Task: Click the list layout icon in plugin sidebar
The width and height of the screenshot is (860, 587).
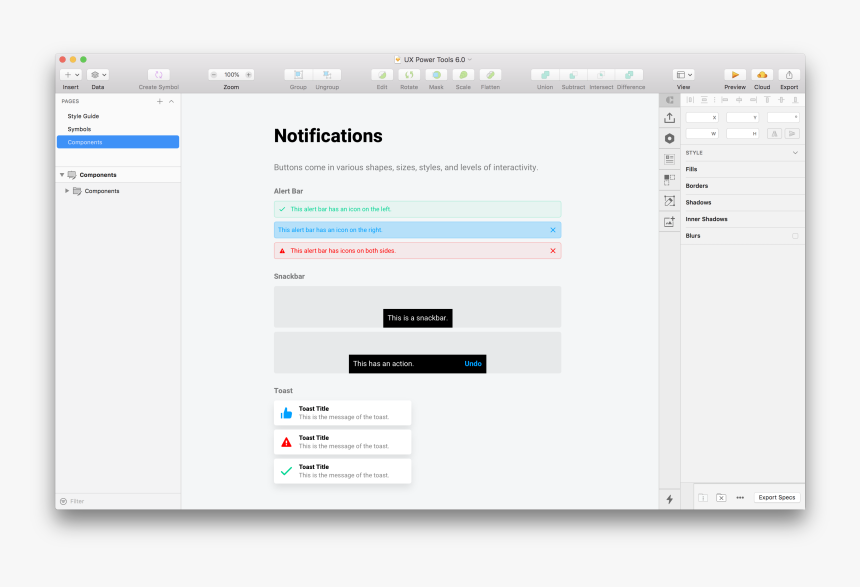Action: [x=670, y=160]
